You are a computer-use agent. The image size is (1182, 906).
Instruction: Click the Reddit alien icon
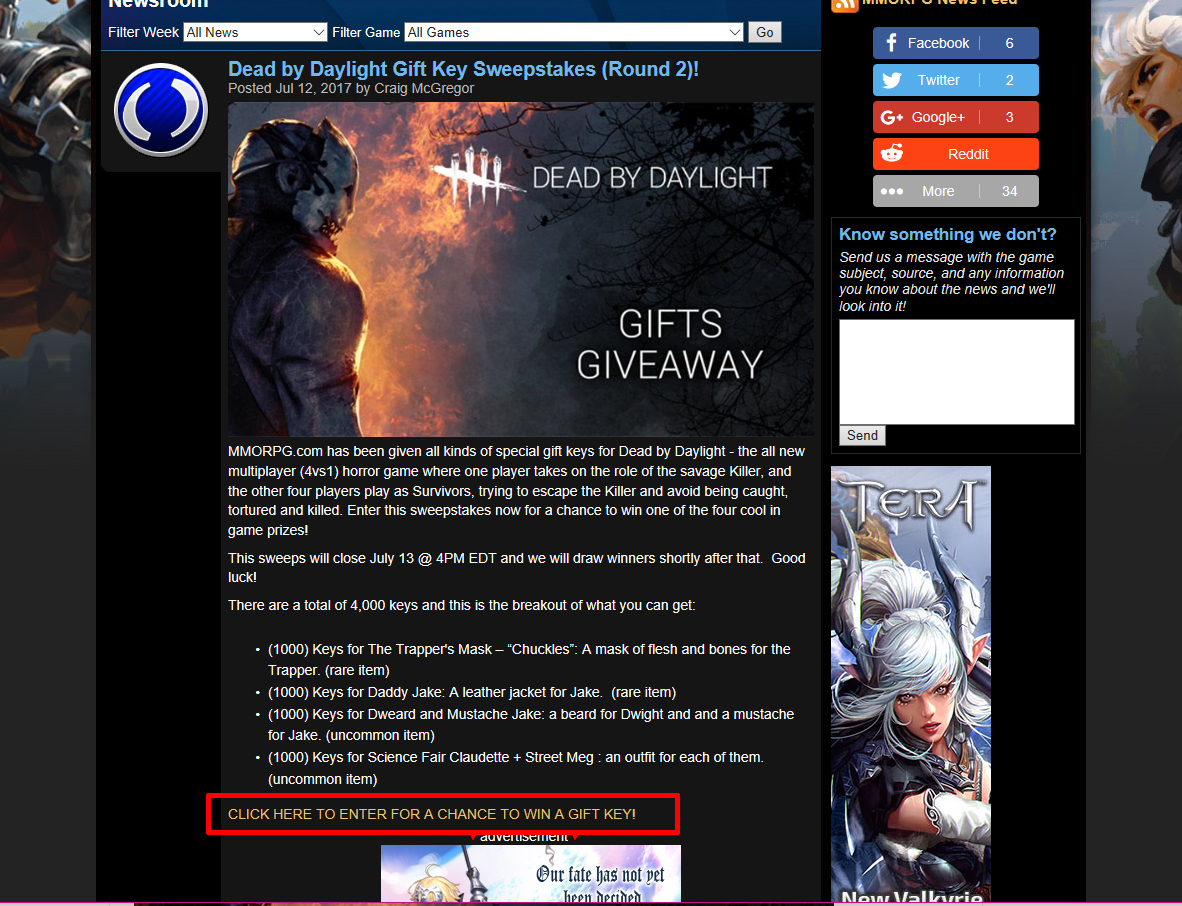tap(892, 154)
